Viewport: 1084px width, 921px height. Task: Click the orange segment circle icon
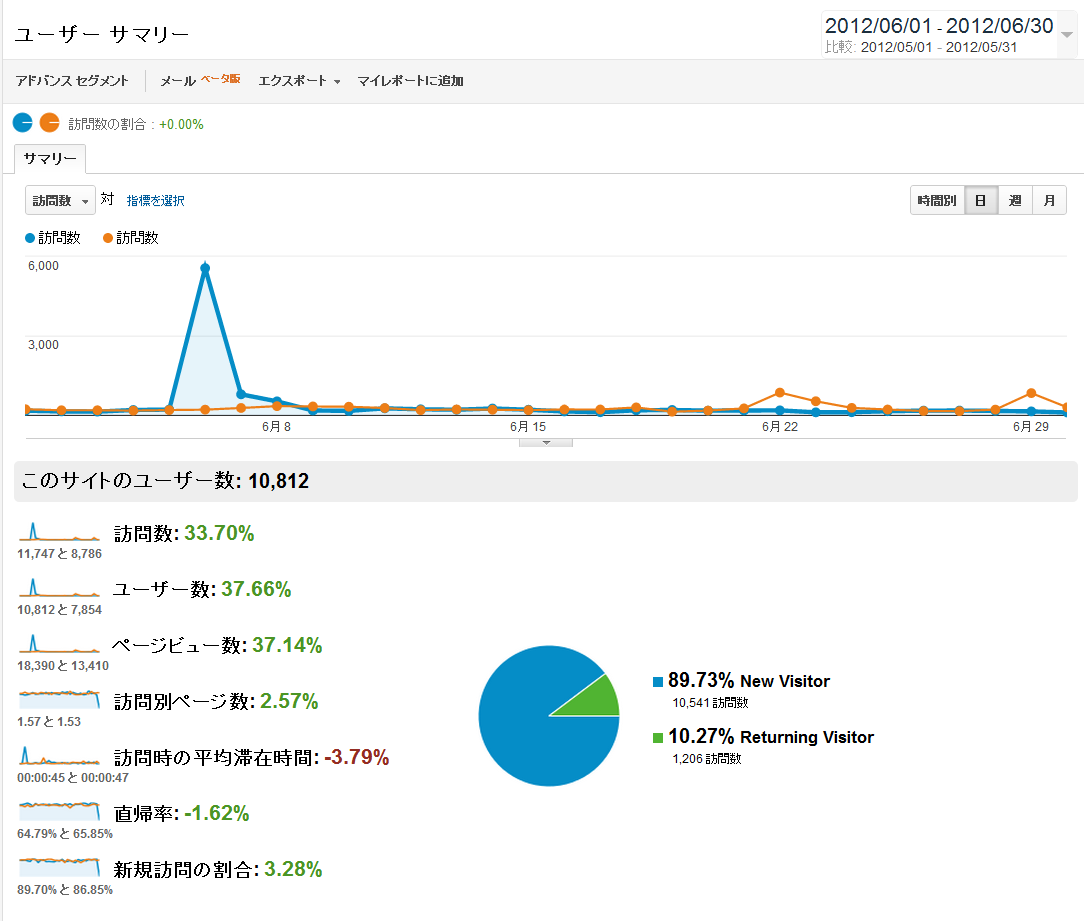click(49, 123)
